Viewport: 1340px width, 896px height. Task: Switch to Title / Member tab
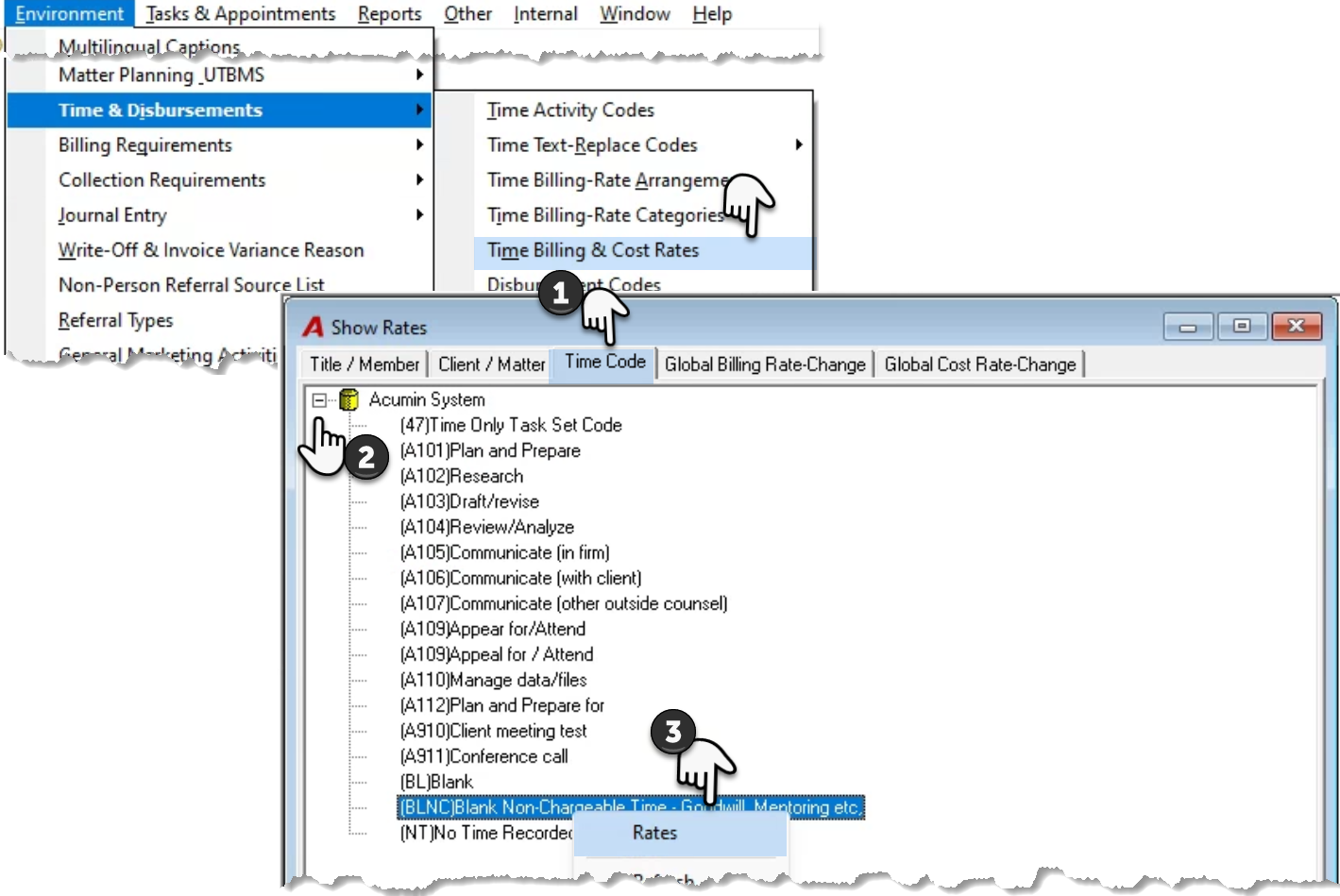tap(364, 364)
